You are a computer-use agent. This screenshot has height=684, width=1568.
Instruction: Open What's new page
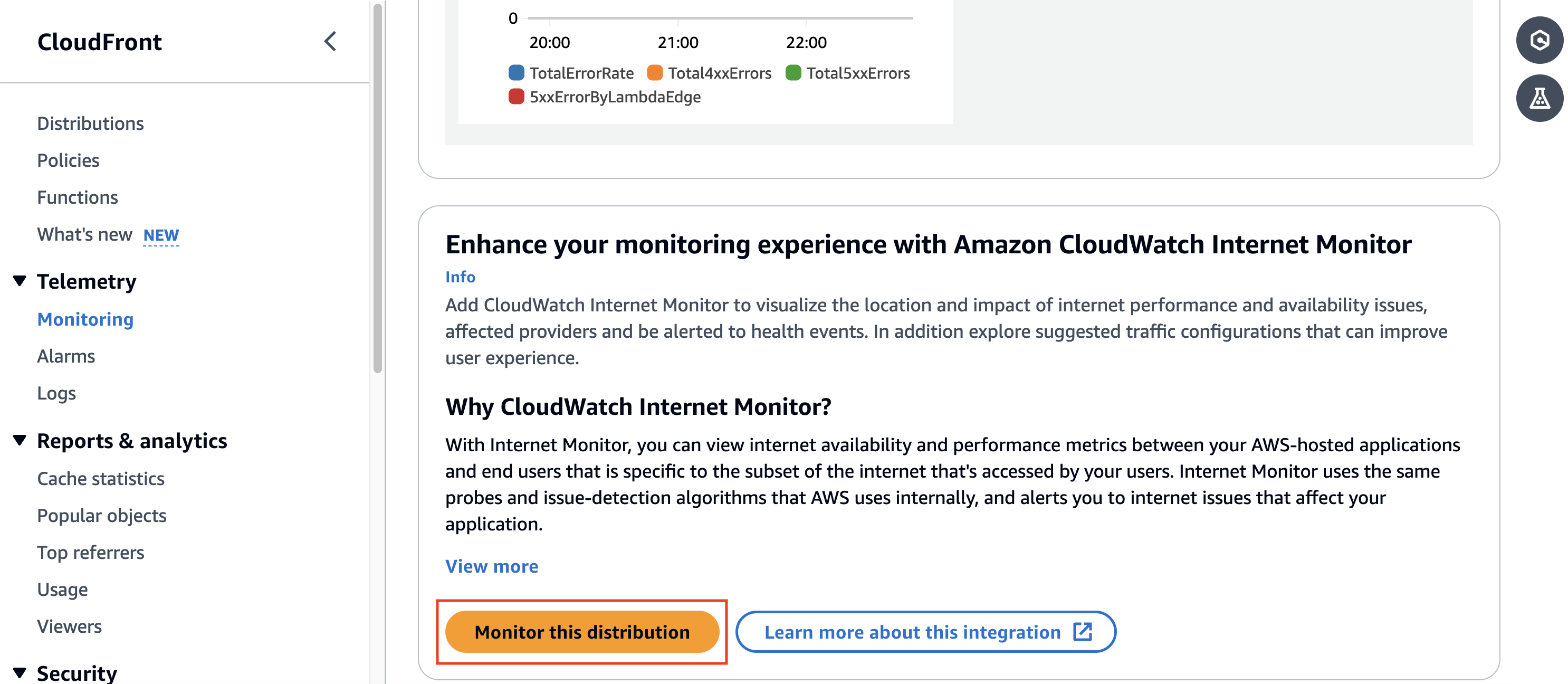click(x=84, y=234)
